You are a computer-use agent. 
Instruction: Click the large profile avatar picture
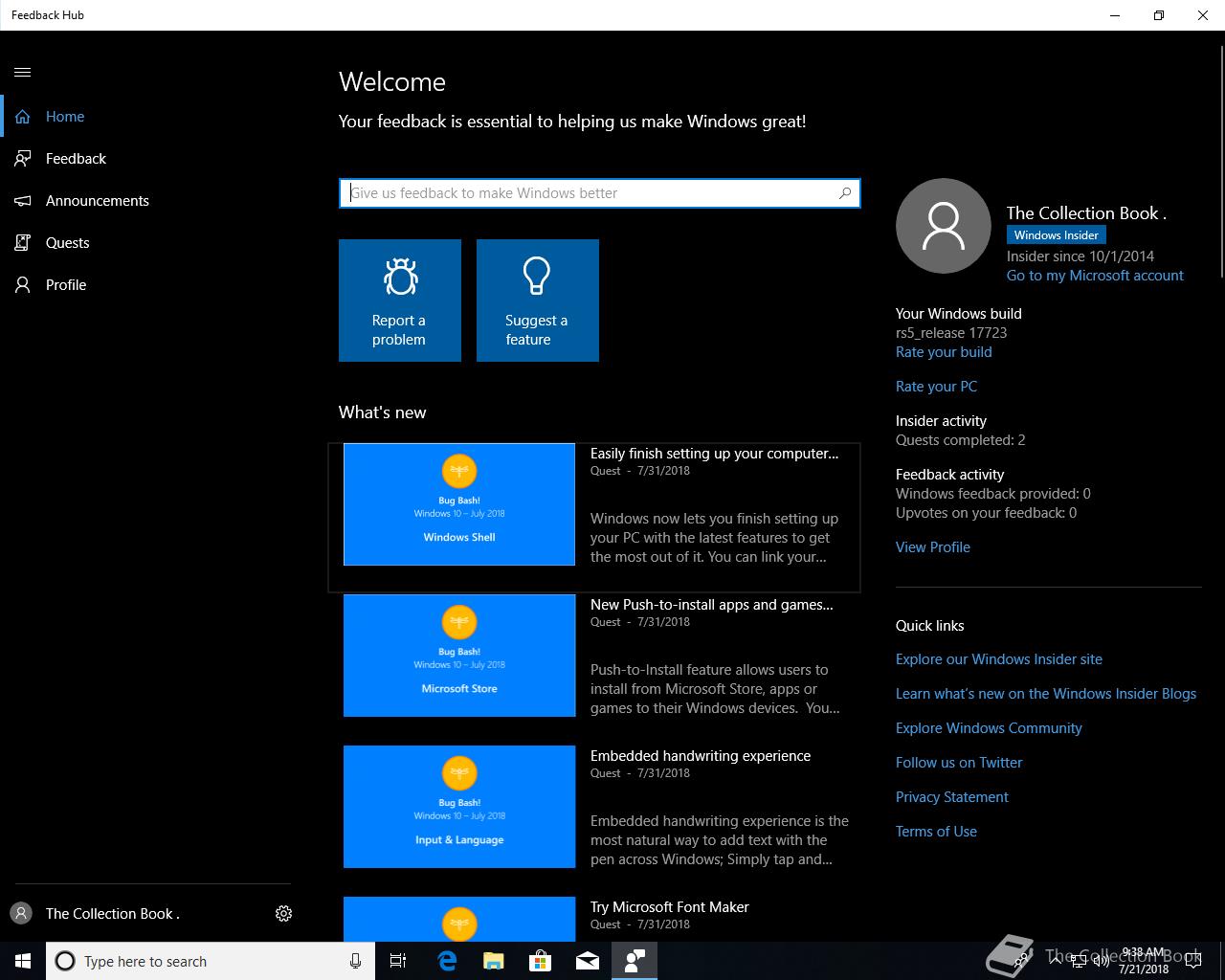pos(944,226)
